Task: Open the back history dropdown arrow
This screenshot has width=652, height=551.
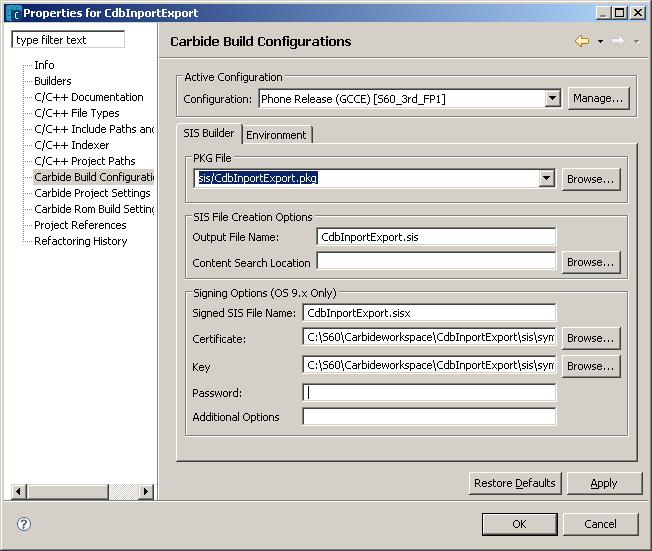Action: pyautogui.click(x=600, y=42)
